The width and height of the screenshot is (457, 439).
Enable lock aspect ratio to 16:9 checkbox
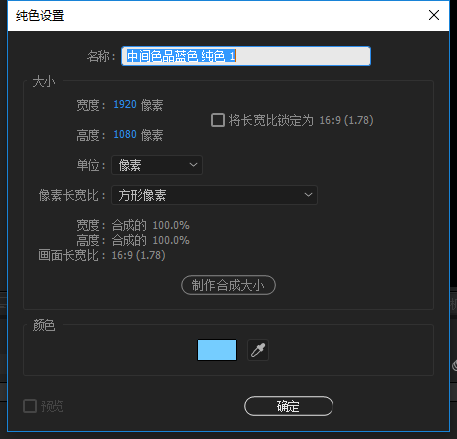tap(218, 120)
